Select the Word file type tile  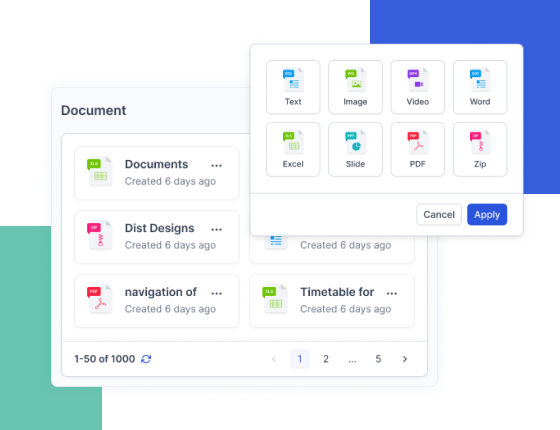click(480, 87)
